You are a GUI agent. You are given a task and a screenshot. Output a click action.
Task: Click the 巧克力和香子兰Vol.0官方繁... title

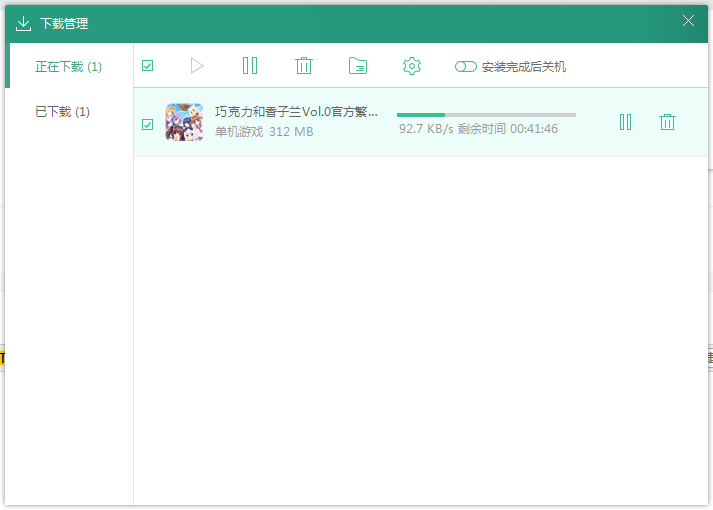coord(296,112)
